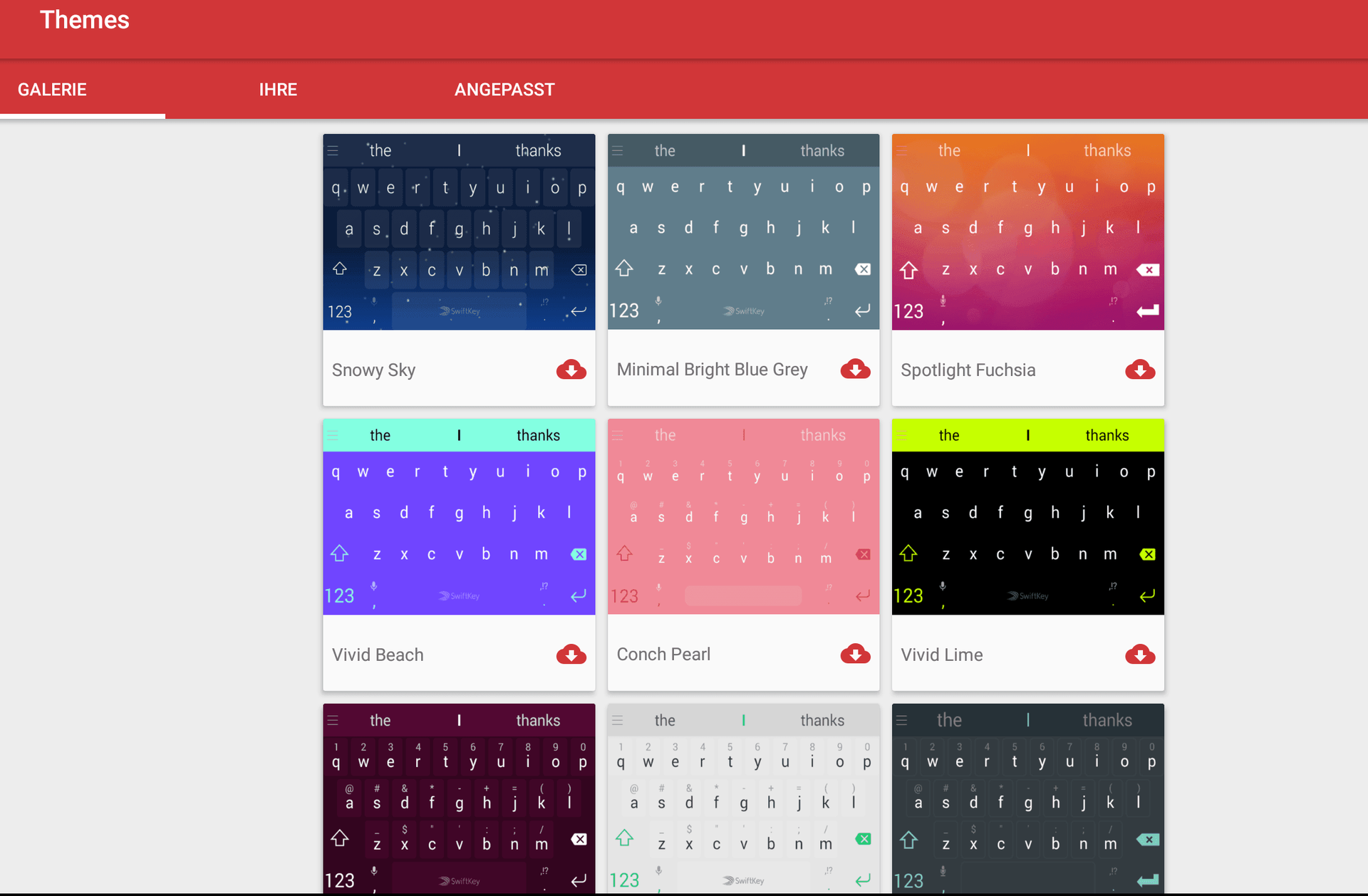Image resolution: width=1368 pixels, height=896 pixels.
Task: Click the Conch Pearl theme title
Action: pyautogui.click(x=663, y=655)
